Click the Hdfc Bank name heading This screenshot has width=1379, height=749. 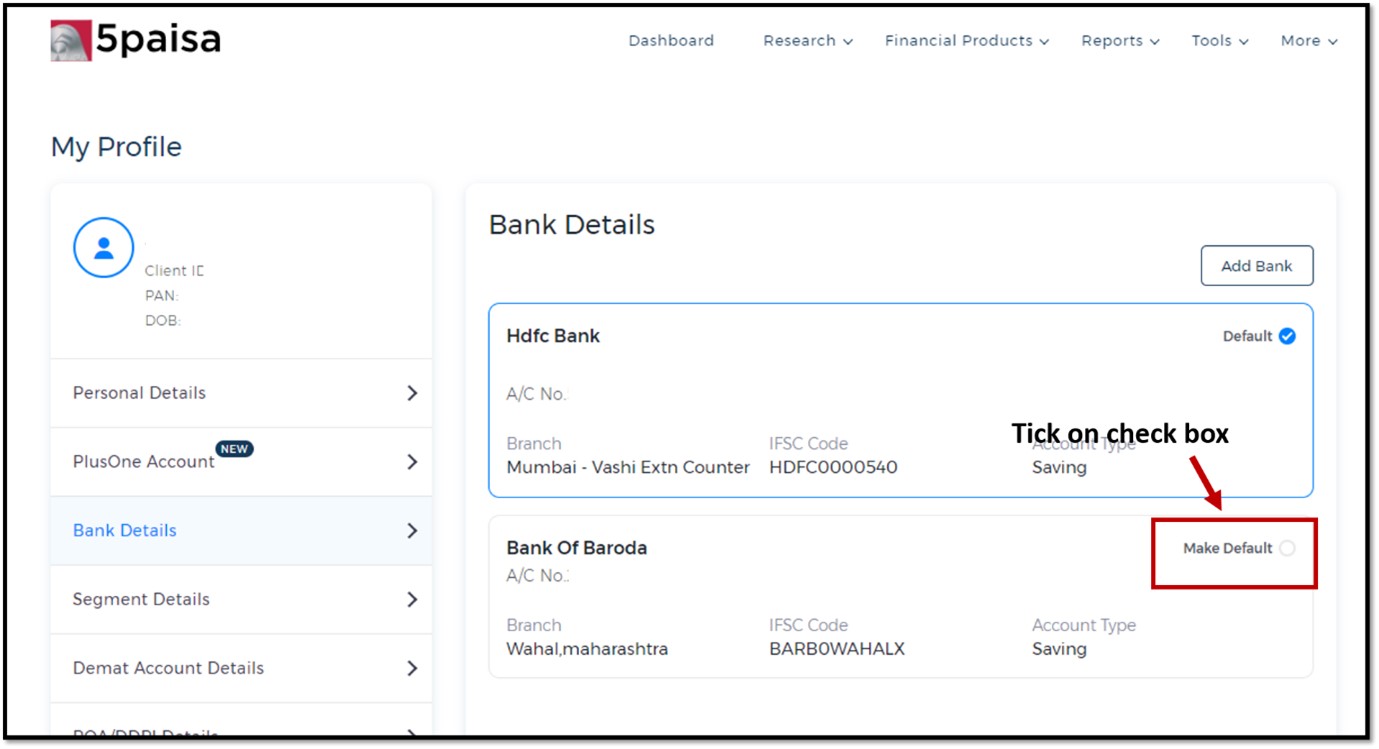click(x=553, y=336)
